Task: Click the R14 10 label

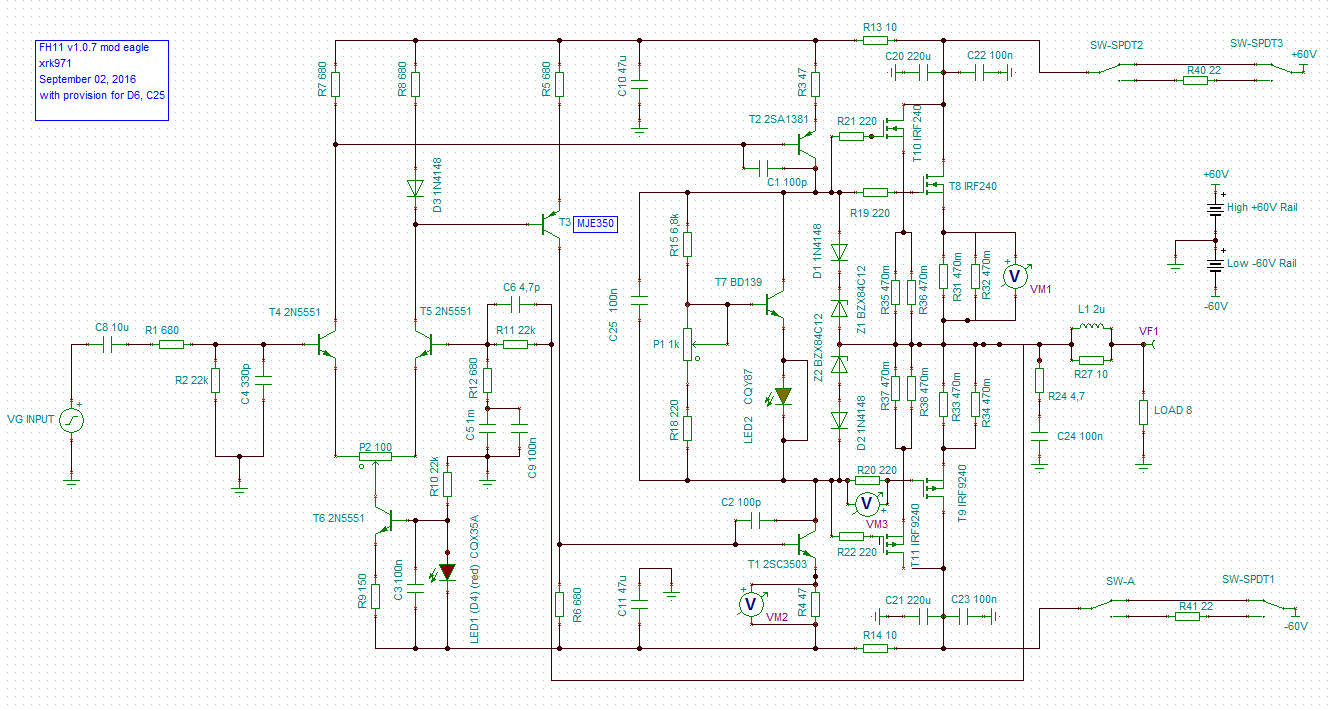Action: pyautogui.click(x=878, y=635)
